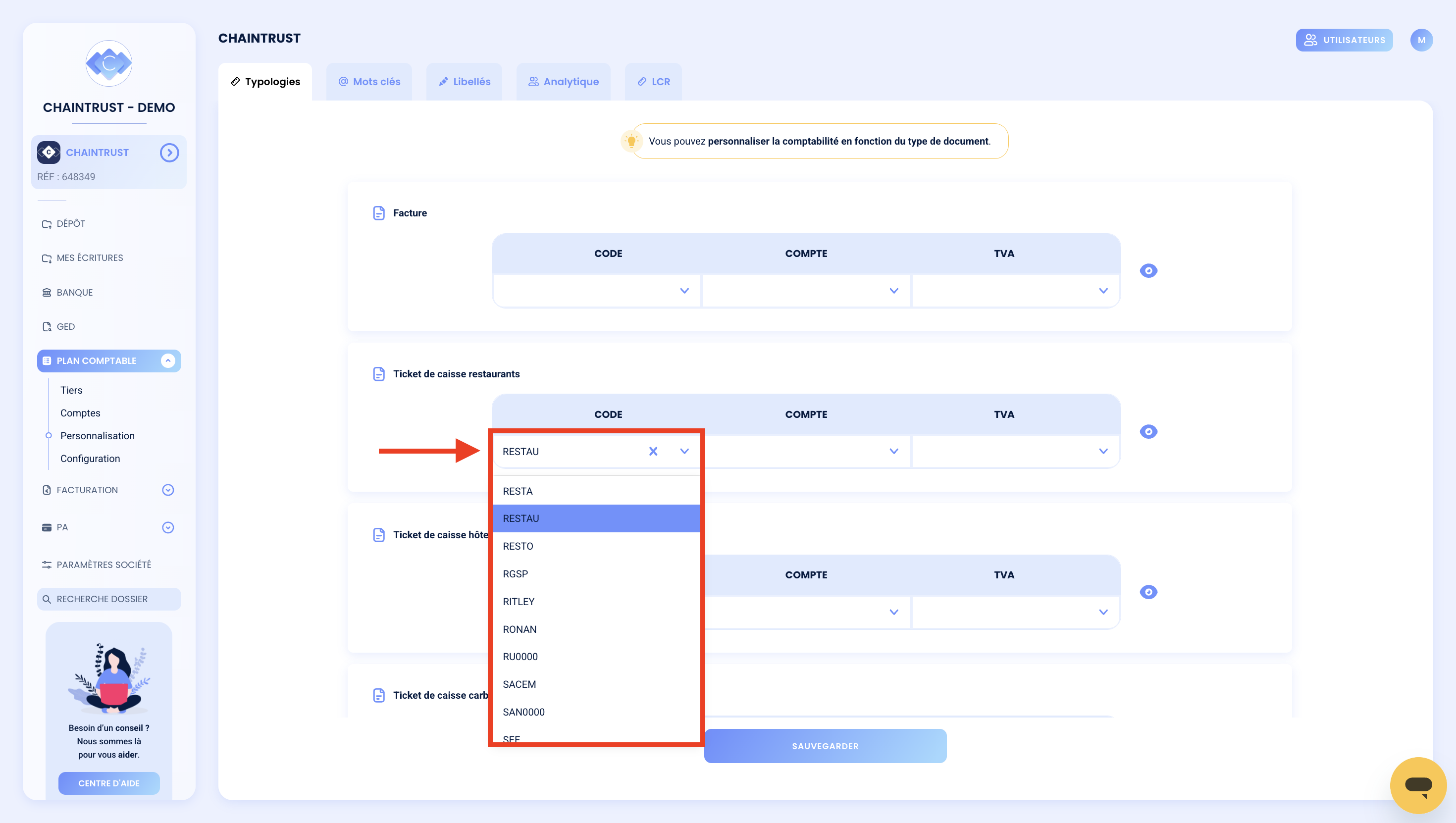Open Tiers under Plan comptable
The width and height of the screenshot is (1456, 823).
[71, 390]
